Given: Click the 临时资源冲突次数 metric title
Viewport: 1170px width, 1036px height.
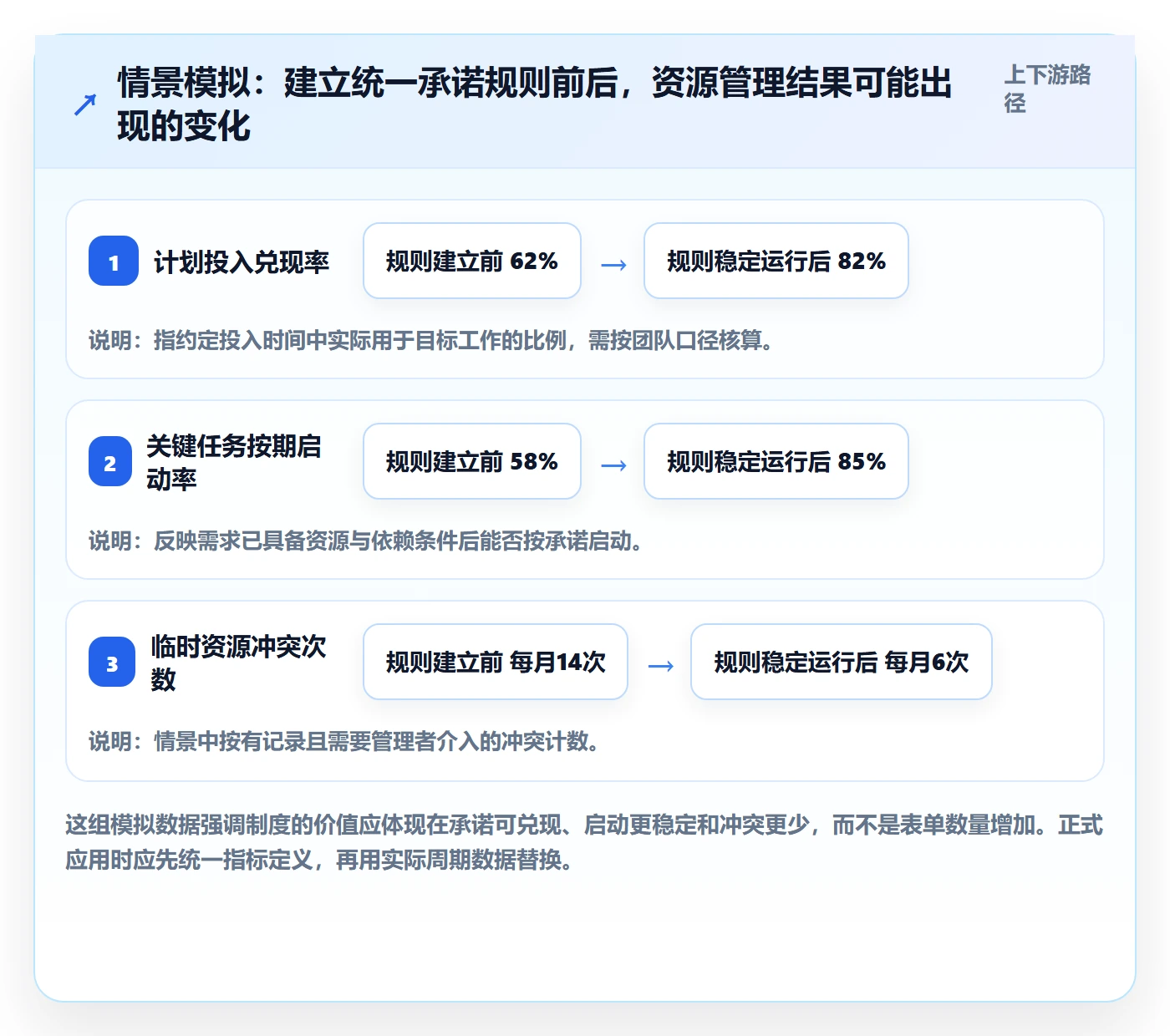Looking at the screenshot, I should pos(239,663).
